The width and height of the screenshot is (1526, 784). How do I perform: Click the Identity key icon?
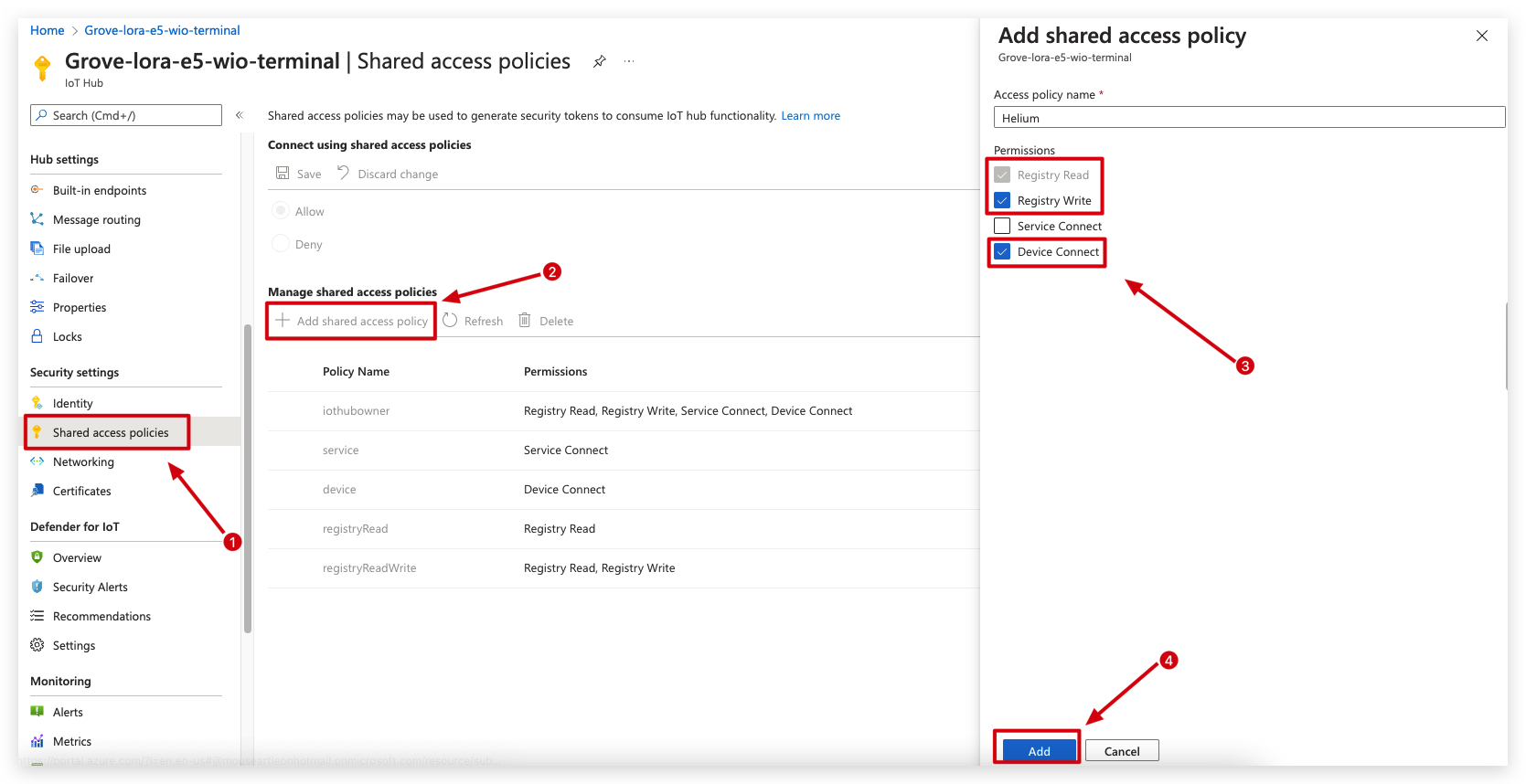point(37,403)
